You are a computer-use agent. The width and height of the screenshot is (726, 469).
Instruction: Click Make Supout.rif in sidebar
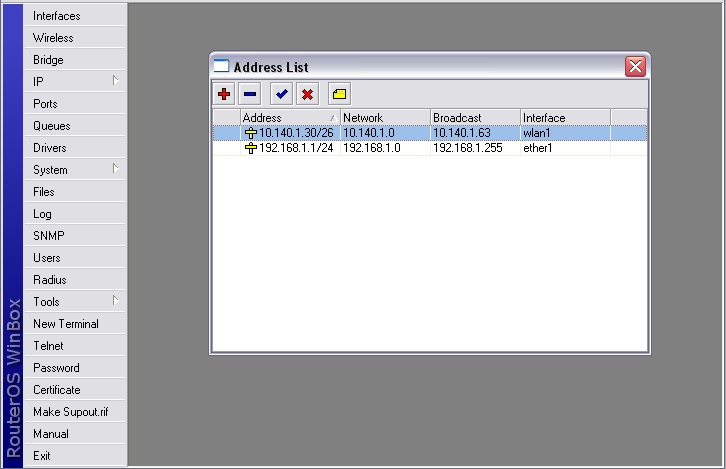pyautogui.click(x=71, y=412)
